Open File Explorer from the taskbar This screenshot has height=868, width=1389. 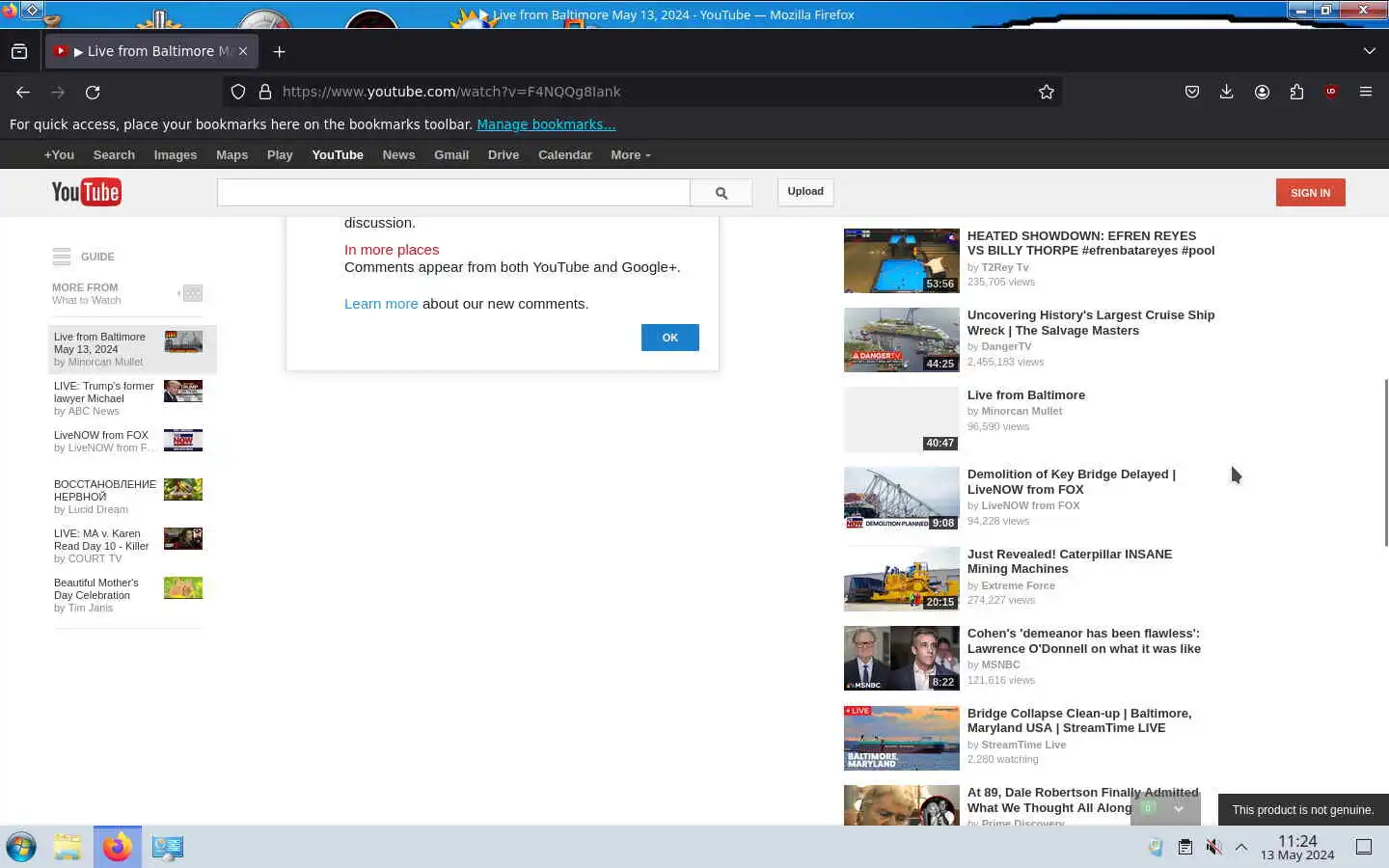tap(68, 847)
